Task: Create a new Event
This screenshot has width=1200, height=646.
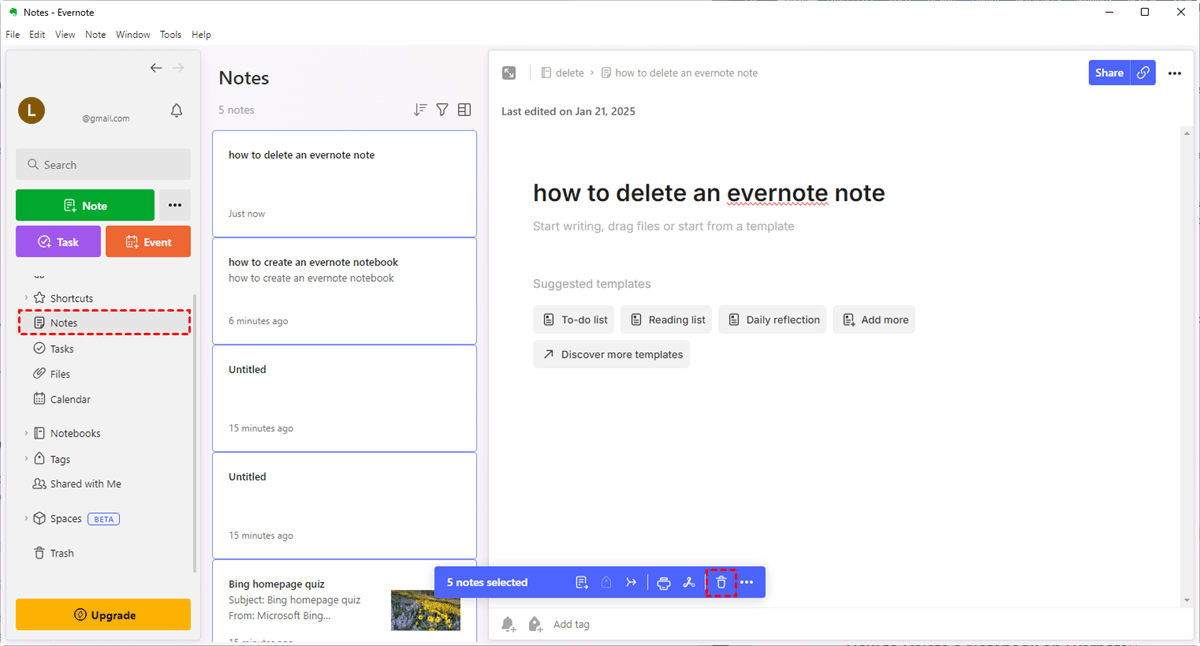Action: 148,242
